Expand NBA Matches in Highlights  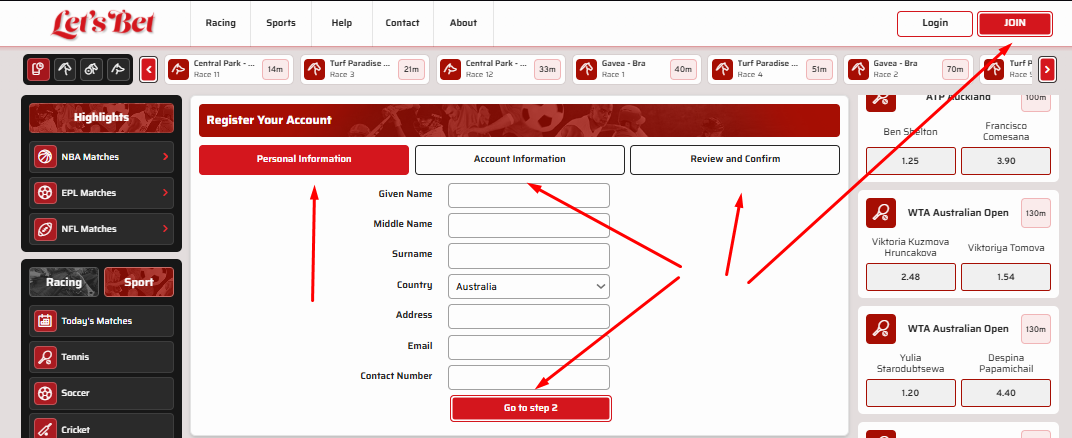click(x=165, y=157)
